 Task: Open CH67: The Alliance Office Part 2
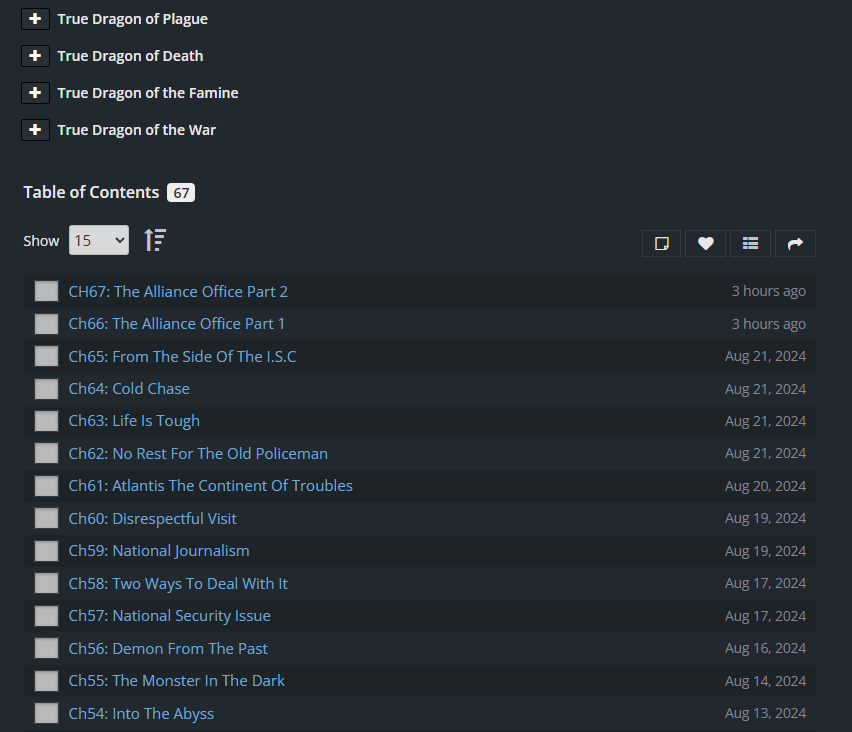tap(178, 291)
